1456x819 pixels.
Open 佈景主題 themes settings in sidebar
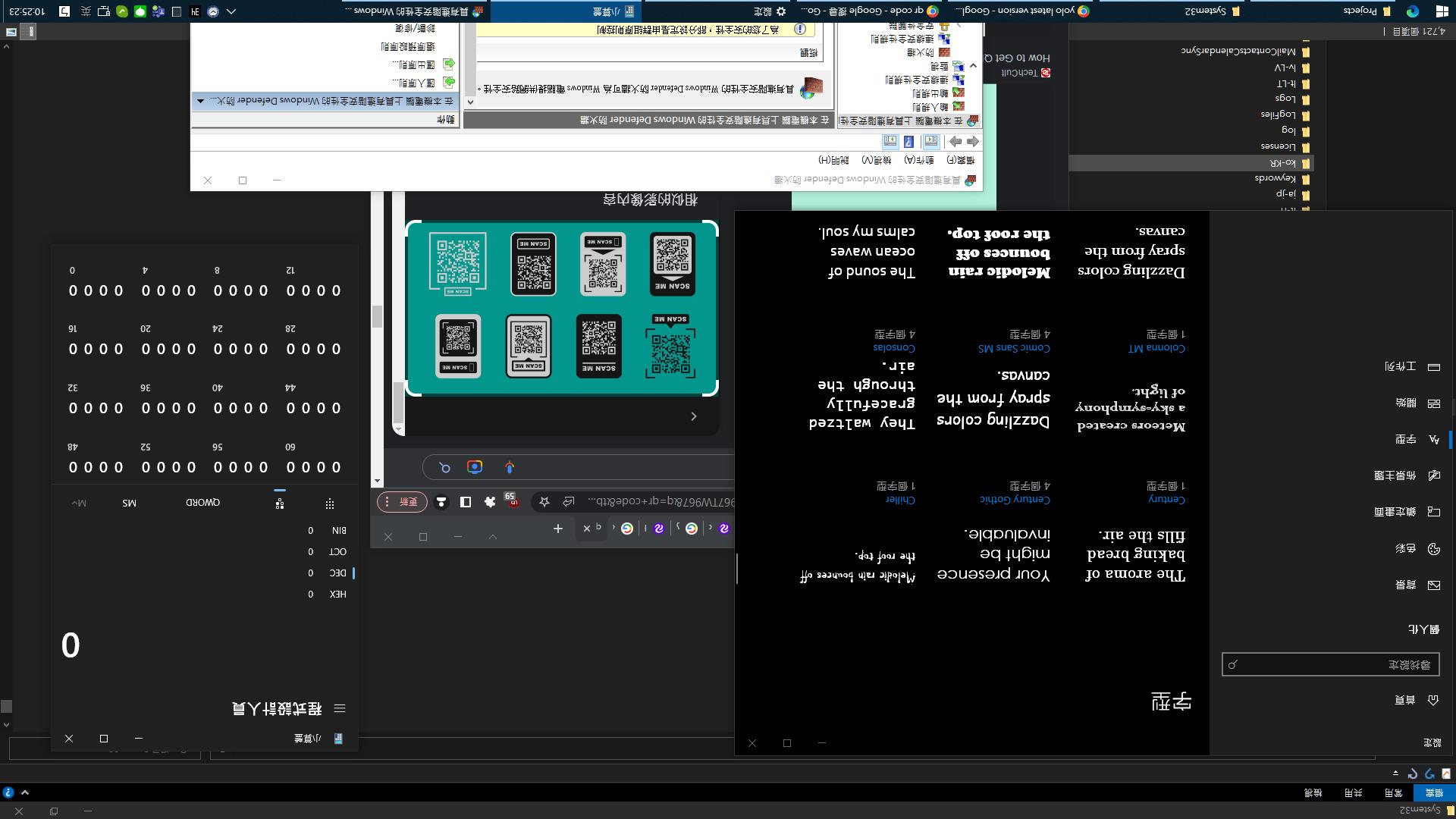coord(1407,475)
